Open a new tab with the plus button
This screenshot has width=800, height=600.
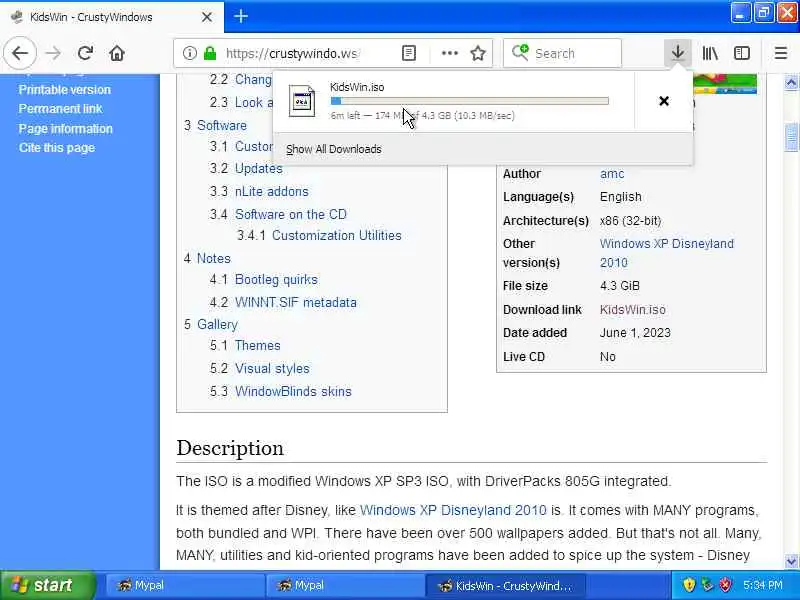coord(241,16)
